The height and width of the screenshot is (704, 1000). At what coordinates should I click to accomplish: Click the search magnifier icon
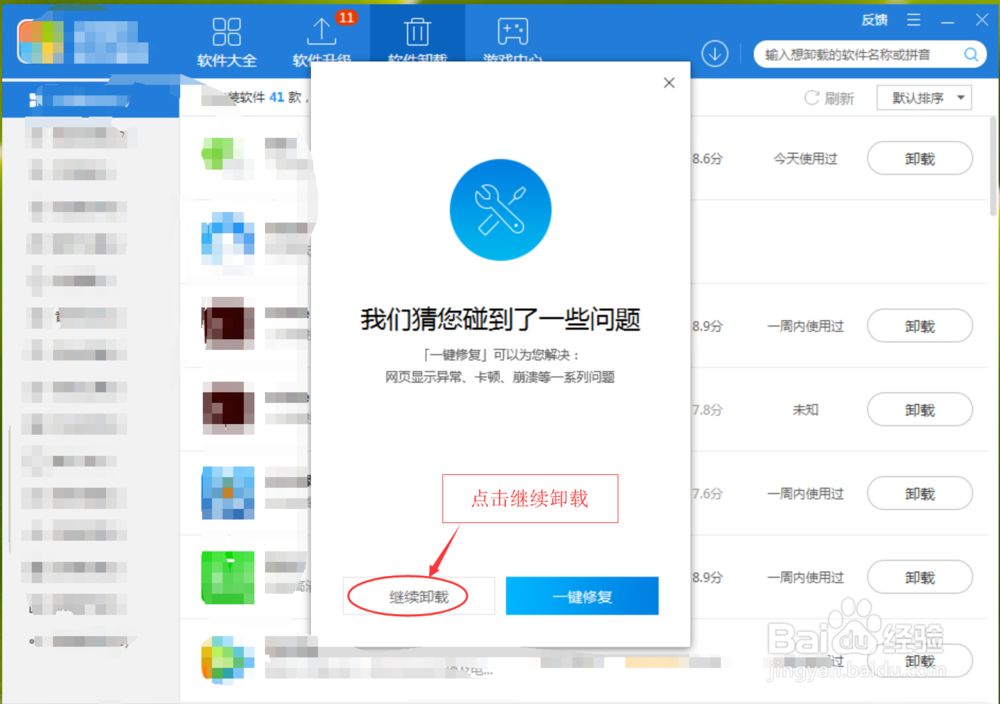(x=970, y=55)
